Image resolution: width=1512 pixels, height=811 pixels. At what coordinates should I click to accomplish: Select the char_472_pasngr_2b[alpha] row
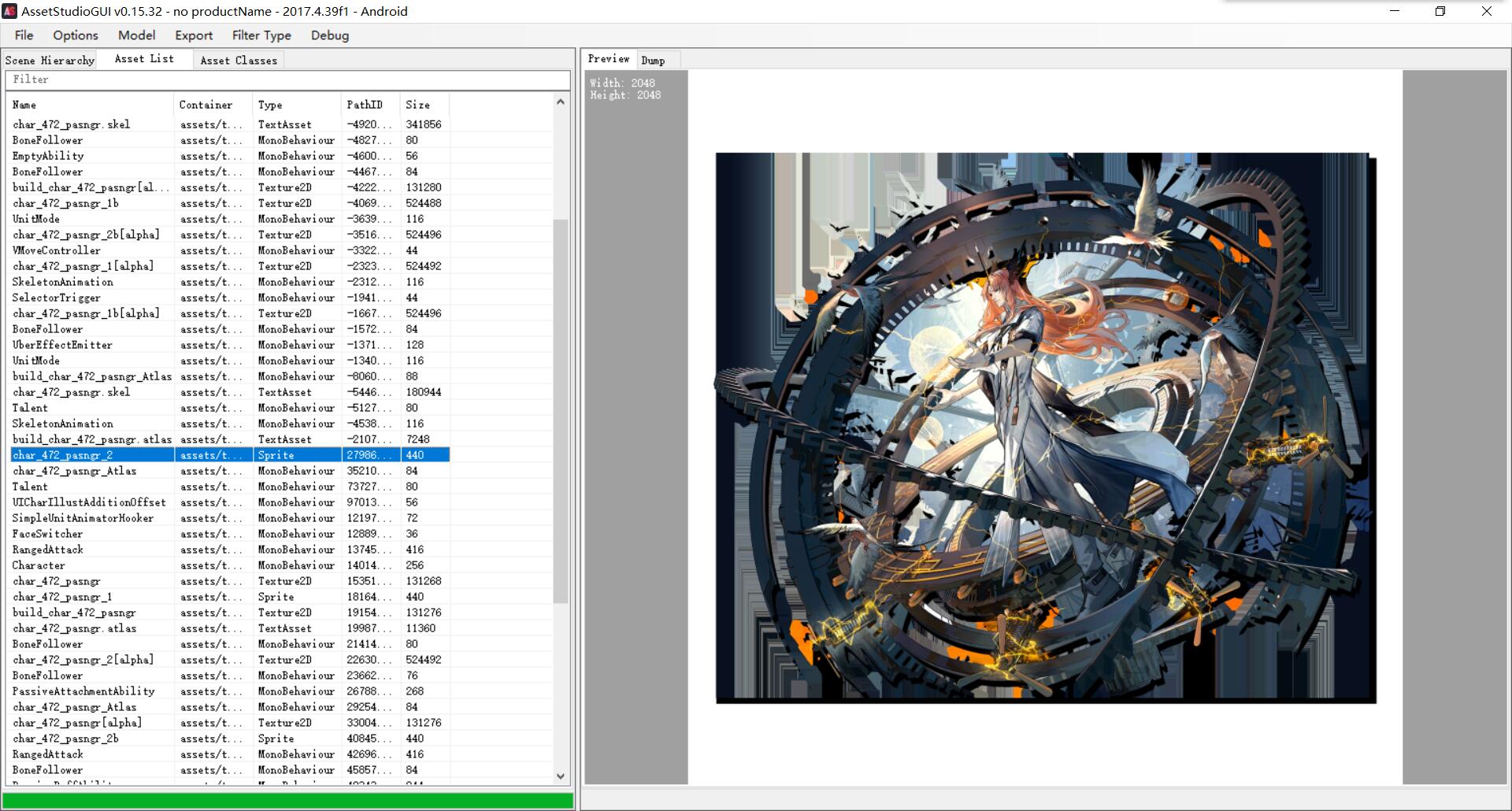coord(230,235)
